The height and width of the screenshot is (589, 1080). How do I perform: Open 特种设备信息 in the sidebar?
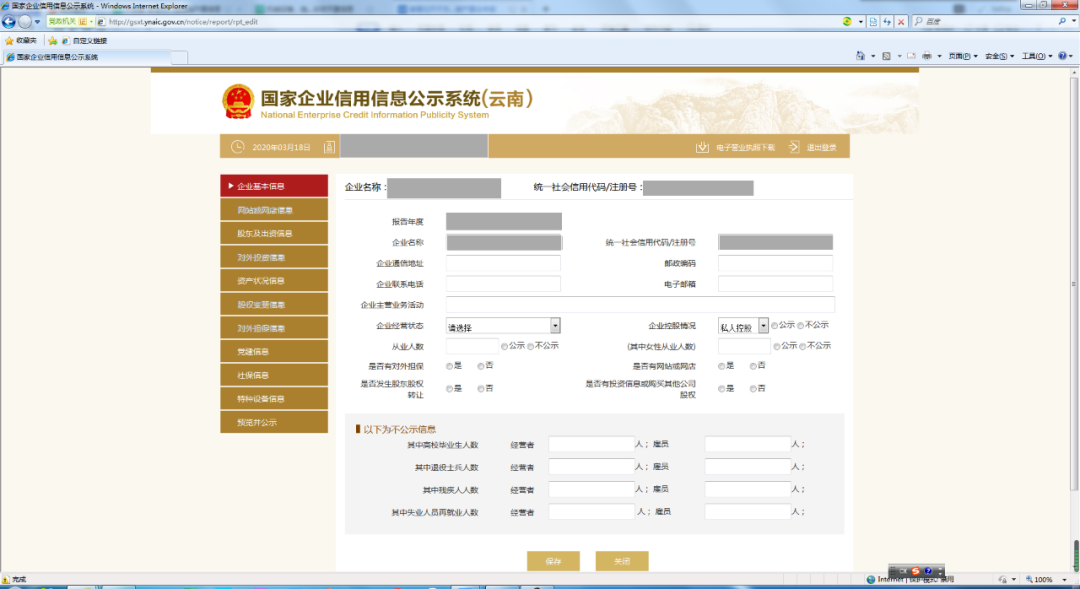coord(274,398)
